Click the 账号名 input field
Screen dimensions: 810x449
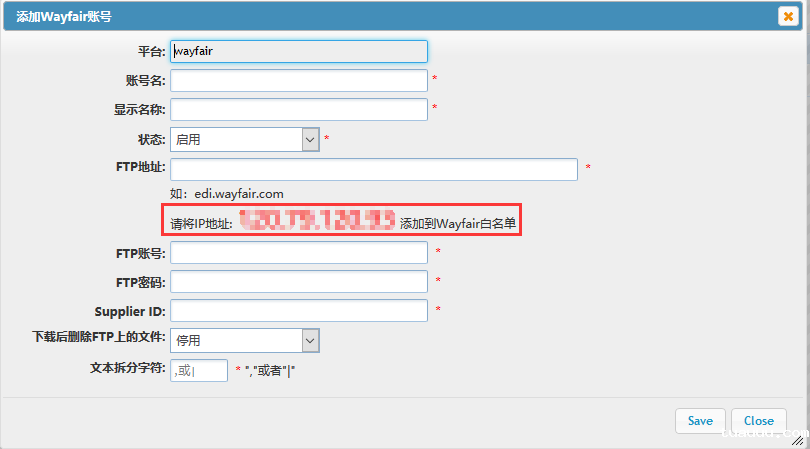pyautogui.click(x=299, y=80)
